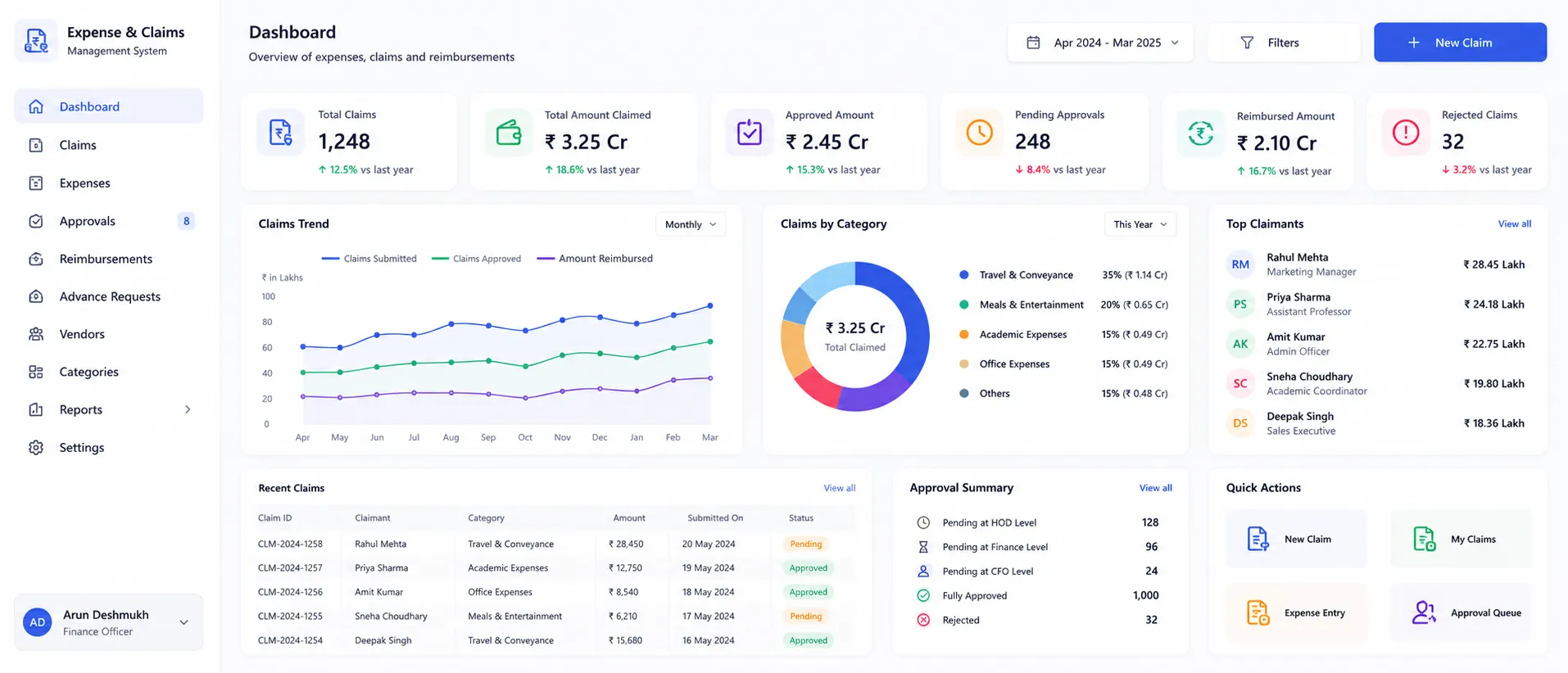Click the Pending at HOD Level clock icon
The width and height of the screenshot is (1568, 673).
coord(923,522)
